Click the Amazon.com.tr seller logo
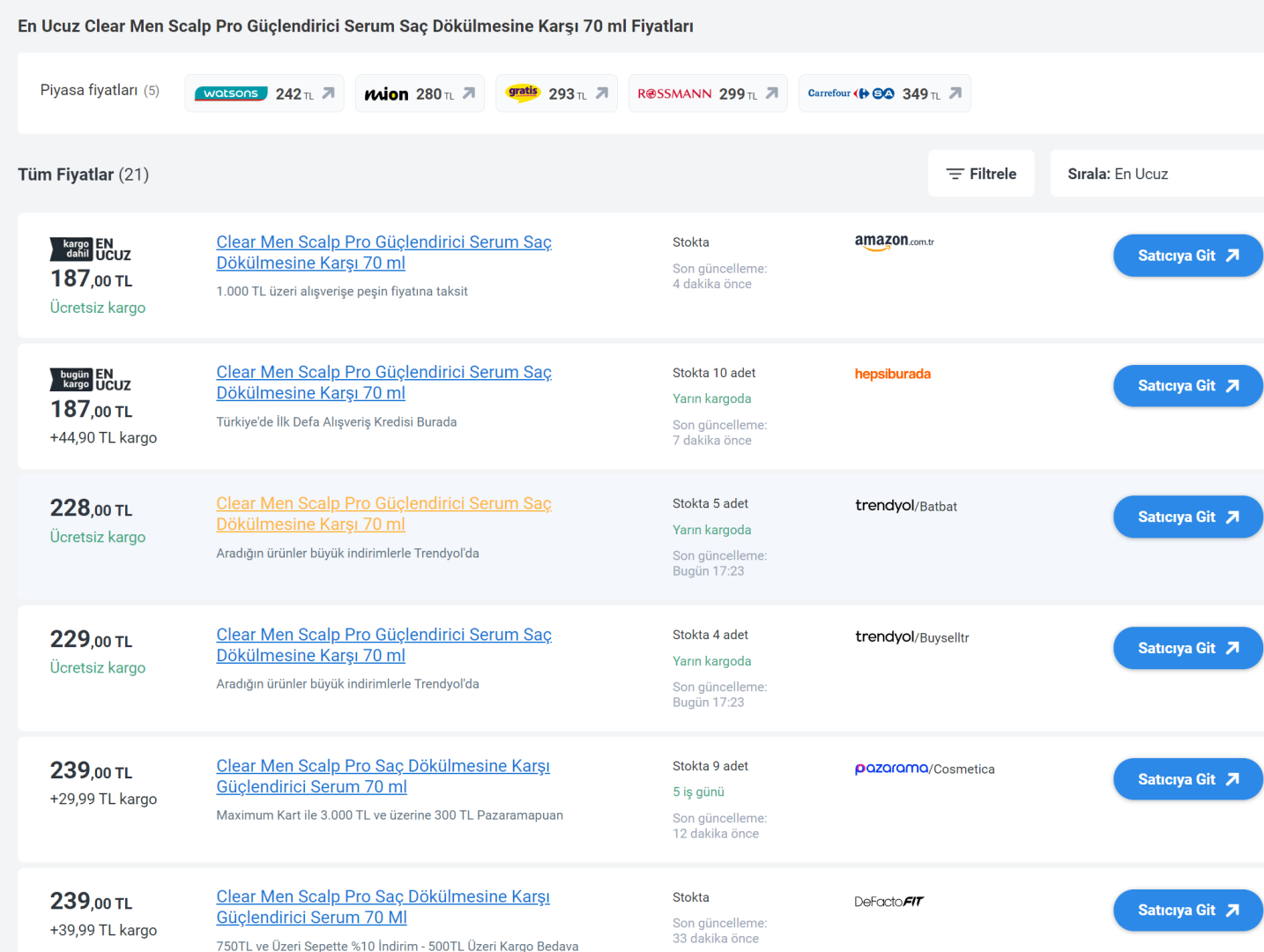 (x=894, y=242)
